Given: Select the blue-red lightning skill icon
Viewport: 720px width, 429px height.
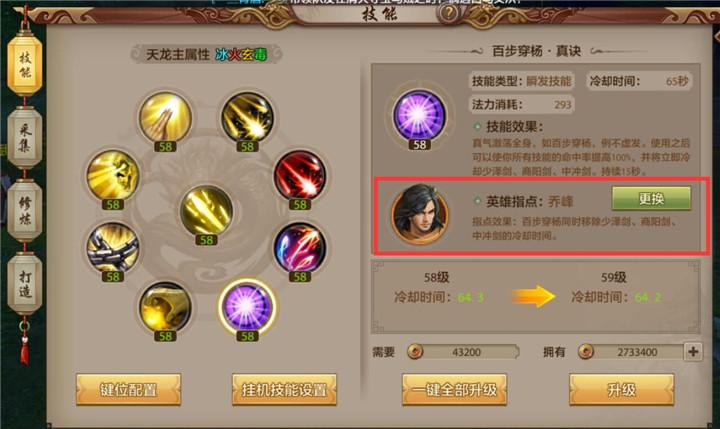Looking at the screenshot, I should click(x=300, y=248).
